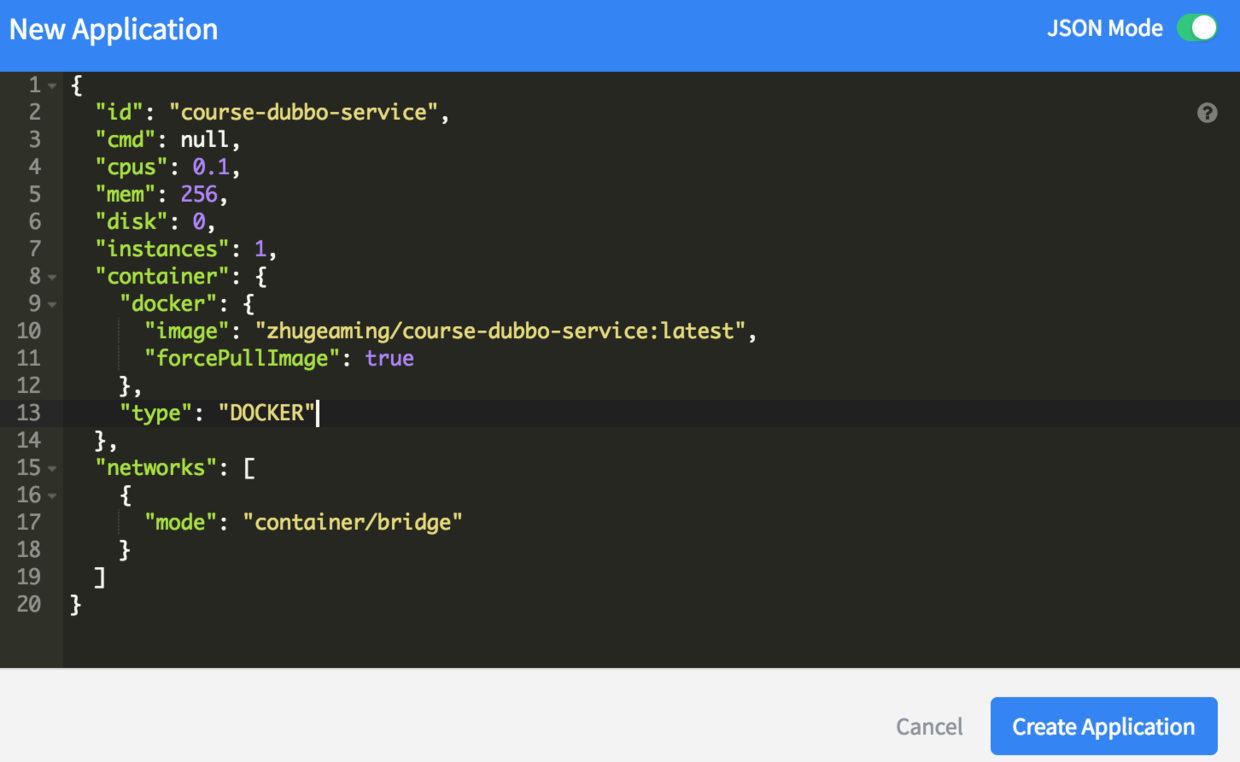
Task: Click the Create Application button
Action: (x=1104, y=726)
